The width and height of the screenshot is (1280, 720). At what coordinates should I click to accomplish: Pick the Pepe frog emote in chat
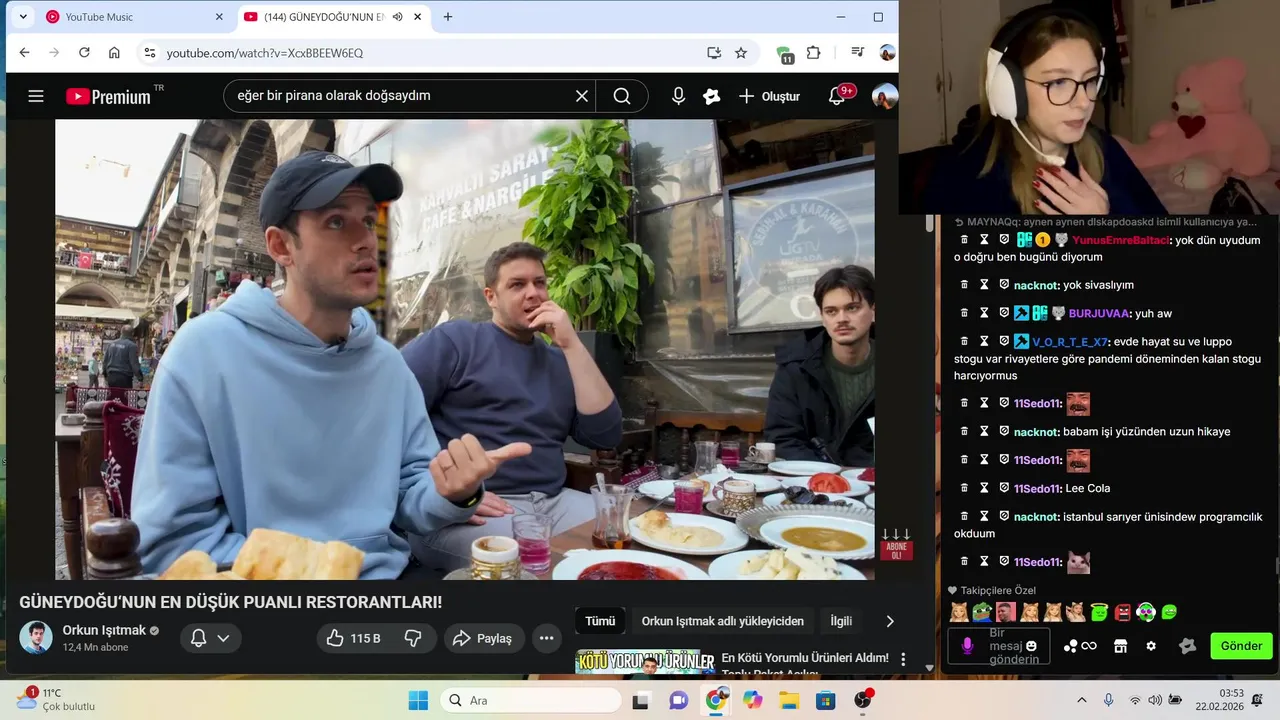tap(981, 612)
